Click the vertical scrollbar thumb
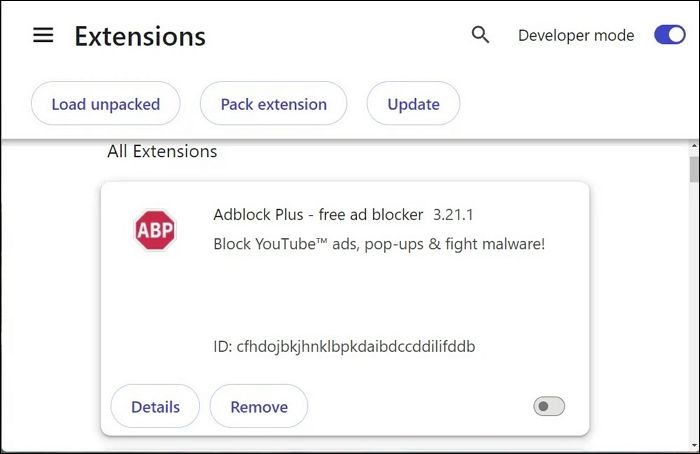700x454 pixels. [694, 170]
